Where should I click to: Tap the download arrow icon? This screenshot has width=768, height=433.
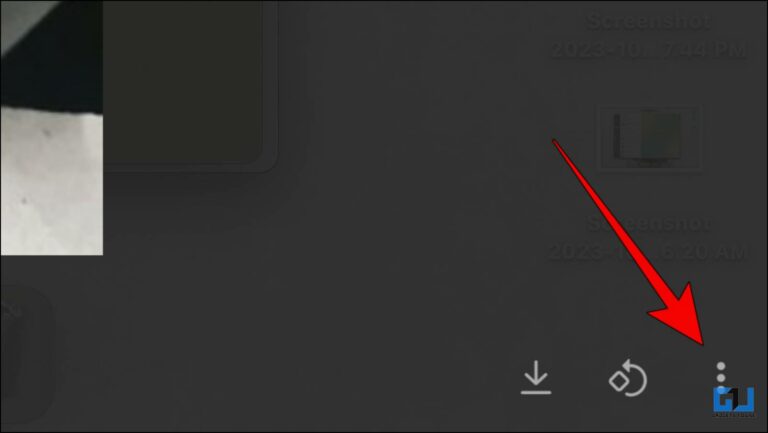point(536,377)
